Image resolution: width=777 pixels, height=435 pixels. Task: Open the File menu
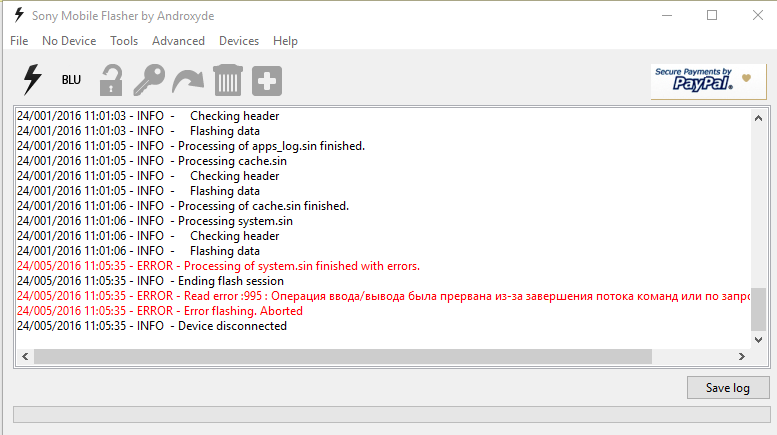point(19,41)
